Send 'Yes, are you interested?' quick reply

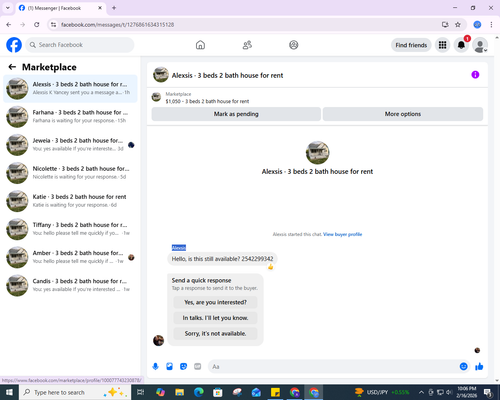coord(215,302)
